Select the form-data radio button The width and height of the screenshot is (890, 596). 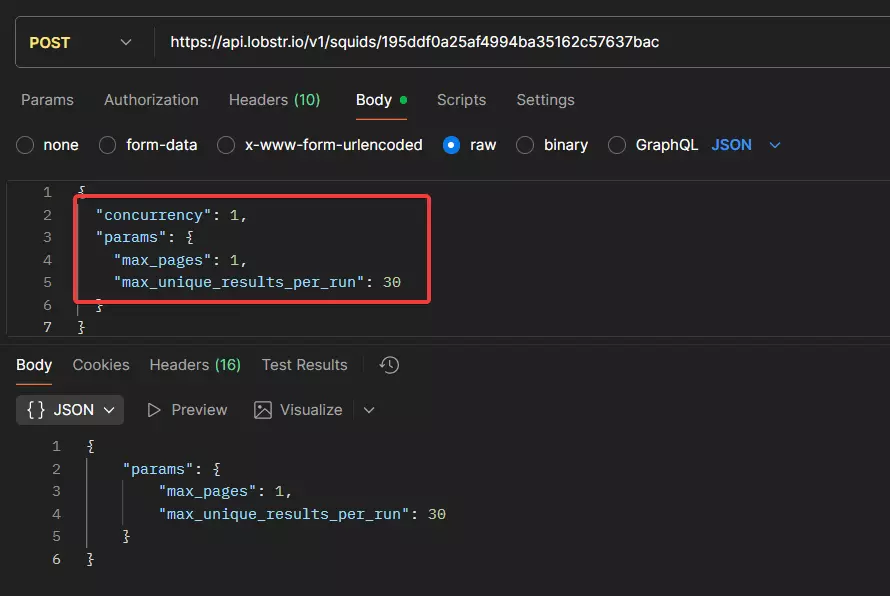point(106,145)
